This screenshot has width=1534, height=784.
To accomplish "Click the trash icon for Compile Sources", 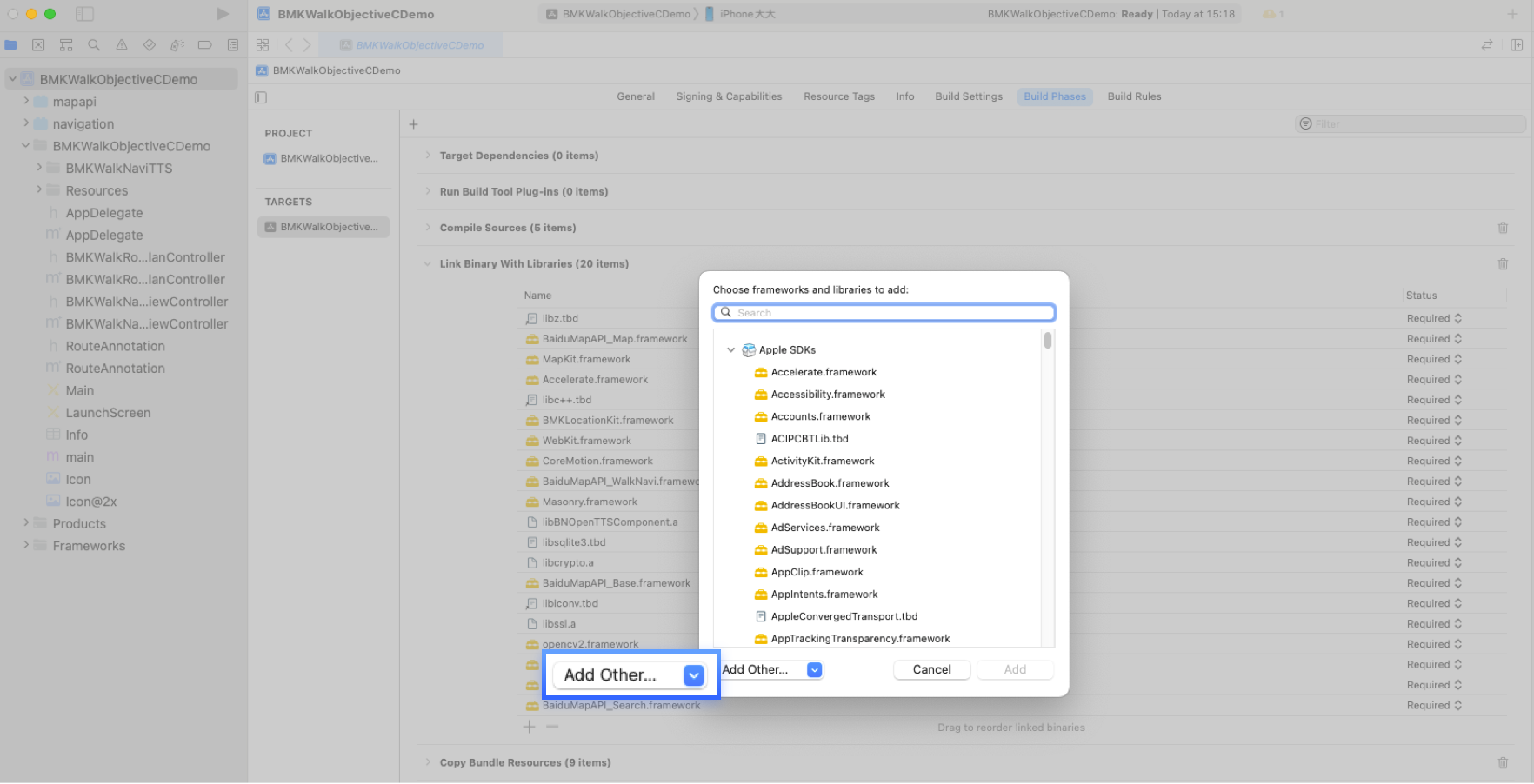I will point(1502,228).
